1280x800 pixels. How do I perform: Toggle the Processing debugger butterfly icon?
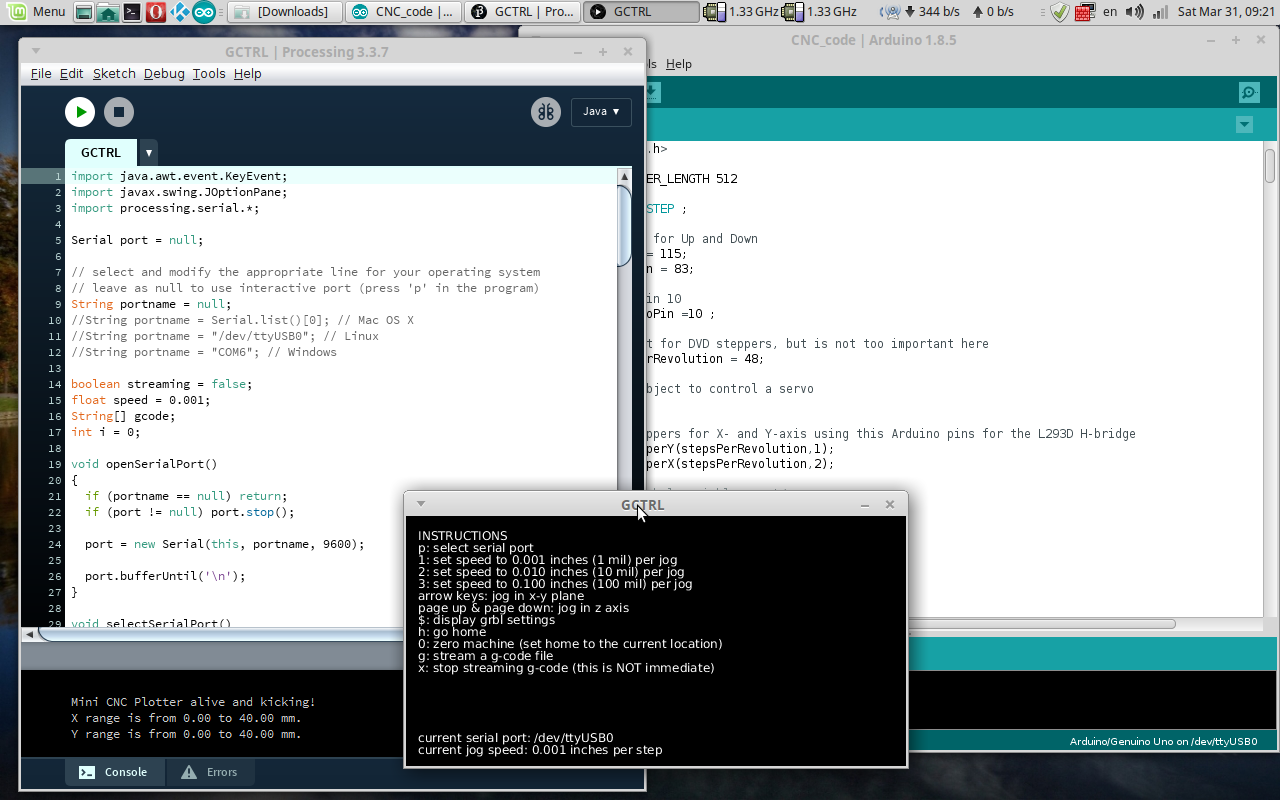[x=545, y=112]
